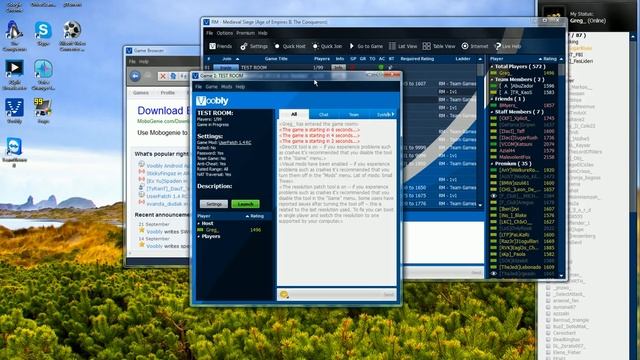This screenshot has width=640, height=360.
Task: Open Game menu in game room window
Action: coord(211,87)
